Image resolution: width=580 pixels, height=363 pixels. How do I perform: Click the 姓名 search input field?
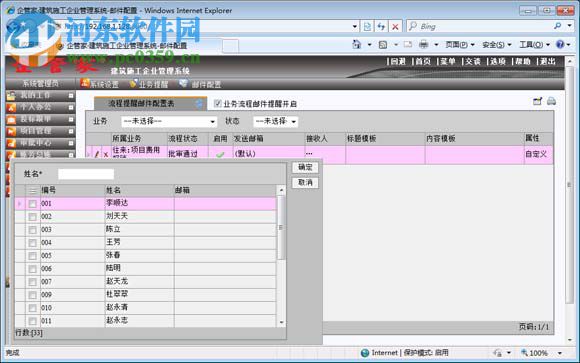click(86, 174)
